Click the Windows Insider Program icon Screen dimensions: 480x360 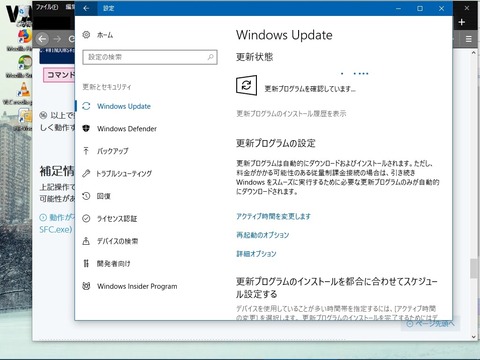pos(86,286)
